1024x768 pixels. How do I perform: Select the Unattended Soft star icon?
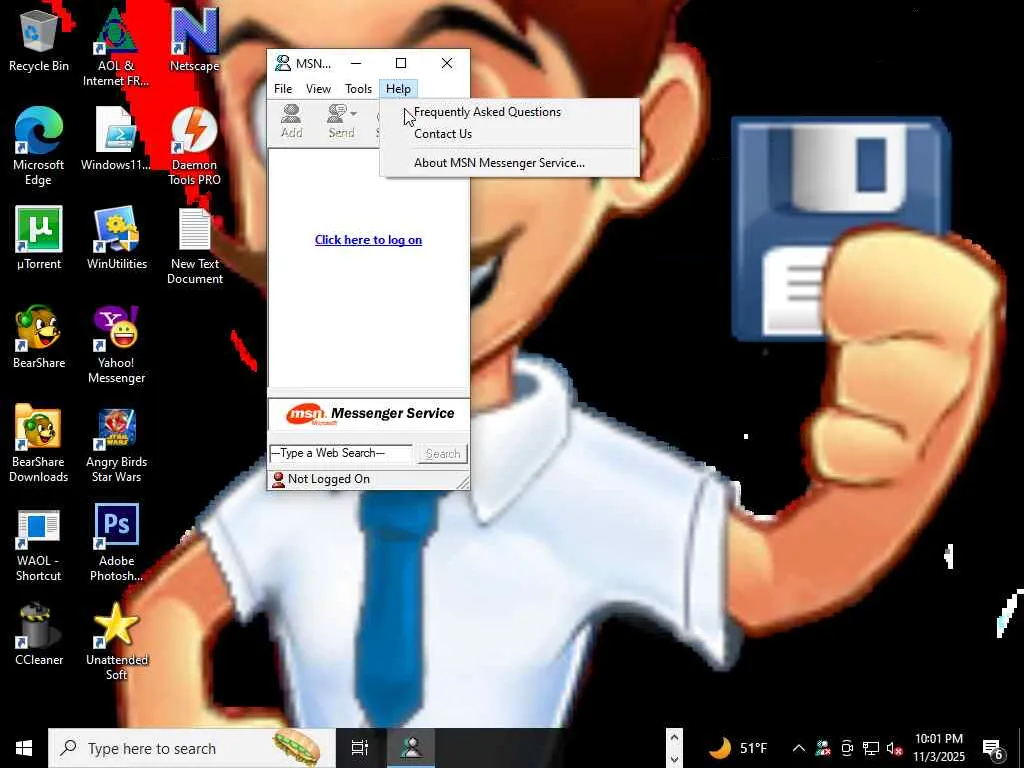tap(116, 641)
